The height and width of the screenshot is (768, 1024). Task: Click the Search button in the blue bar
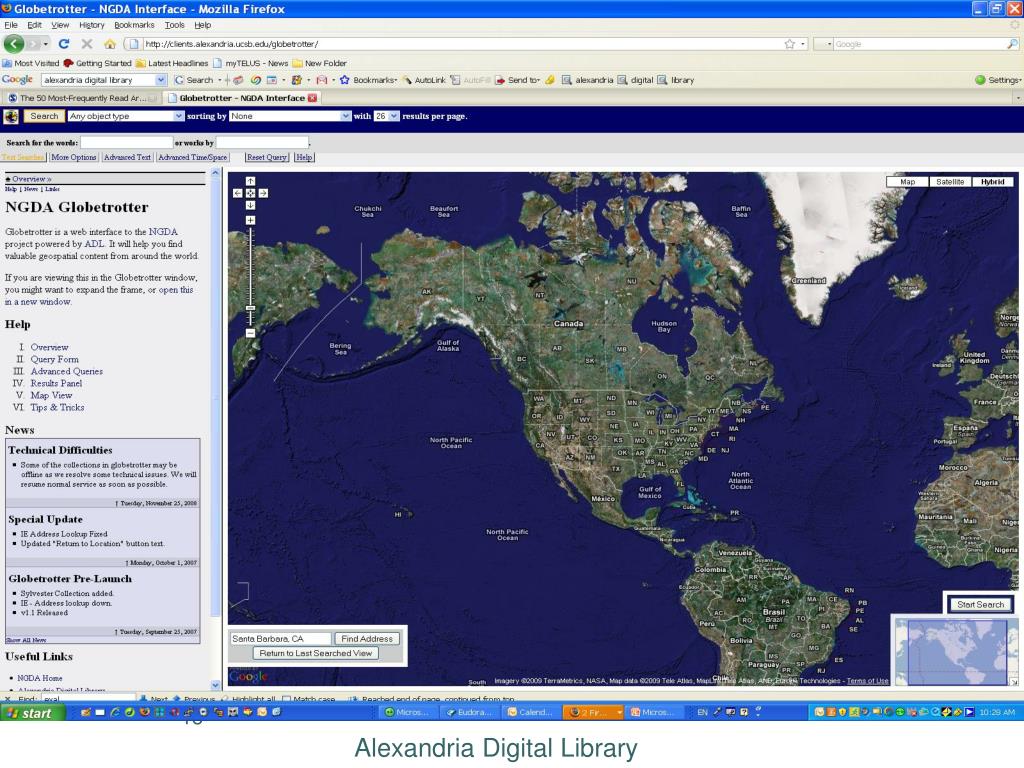pos(44,116)
